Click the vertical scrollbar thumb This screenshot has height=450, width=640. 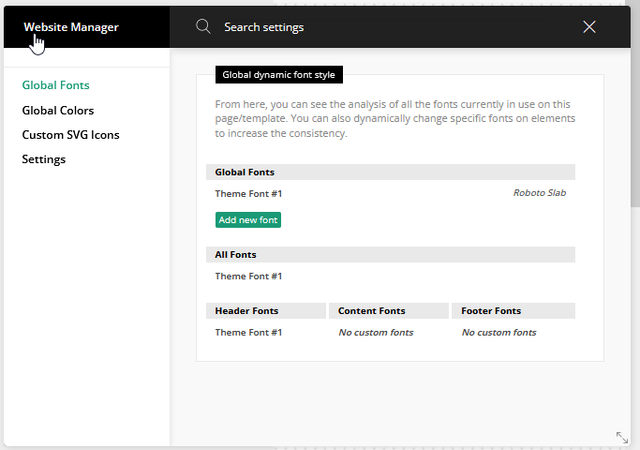[x=635, y=106]
